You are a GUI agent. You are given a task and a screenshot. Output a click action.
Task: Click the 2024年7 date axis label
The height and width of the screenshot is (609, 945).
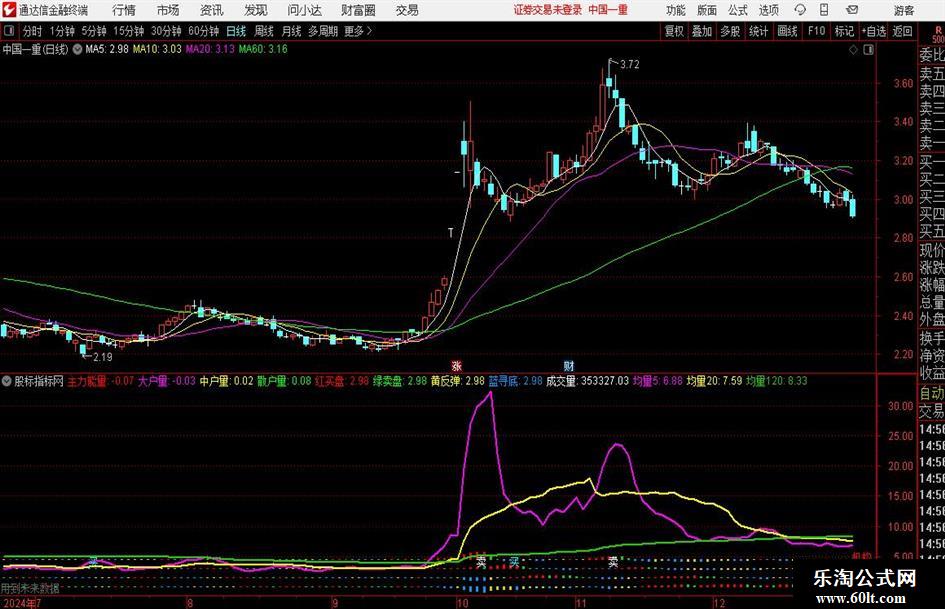click(22, 603)
